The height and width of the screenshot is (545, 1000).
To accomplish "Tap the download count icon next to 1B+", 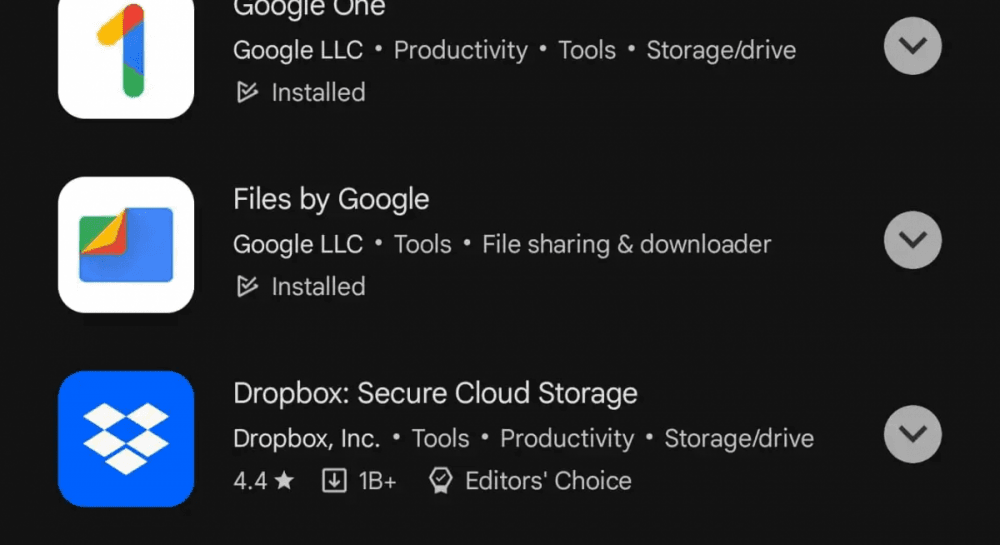I will coord(334,481).
